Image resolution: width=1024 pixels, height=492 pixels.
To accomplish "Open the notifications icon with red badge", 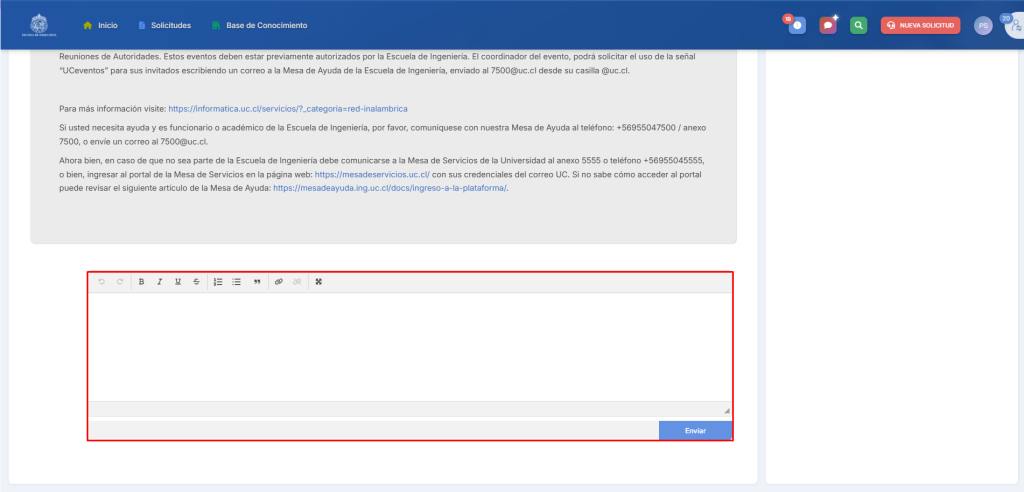I will [x=797, y=25].
